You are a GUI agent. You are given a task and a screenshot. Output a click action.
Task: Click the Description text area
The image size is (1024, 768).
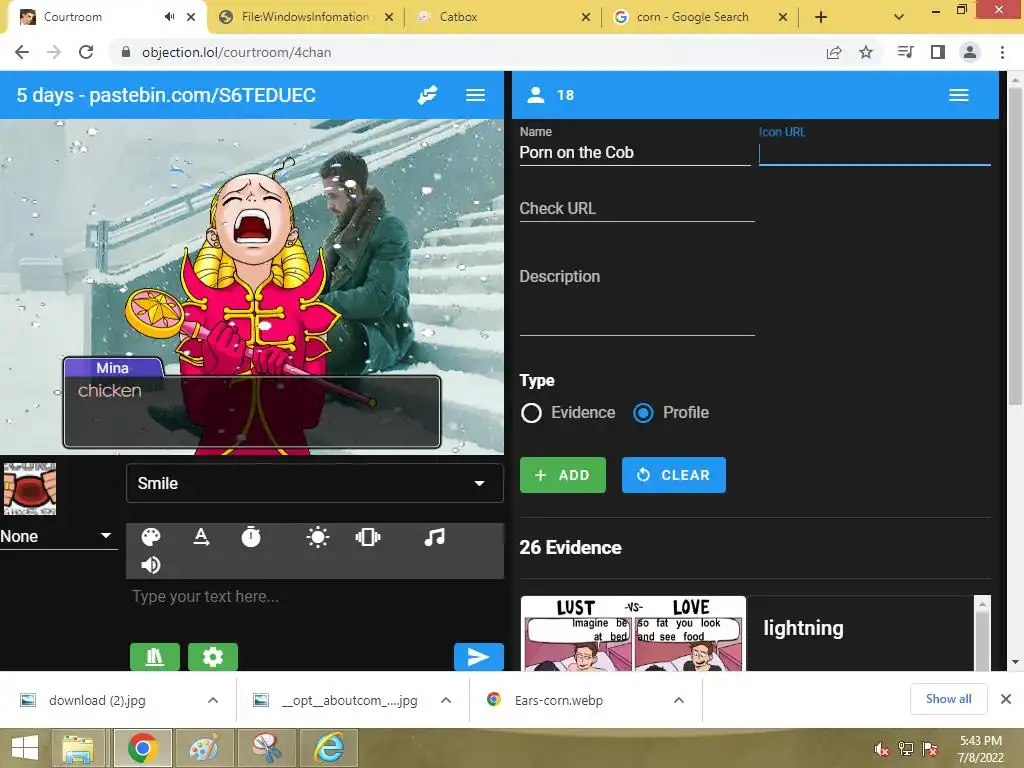click(637, 300)
